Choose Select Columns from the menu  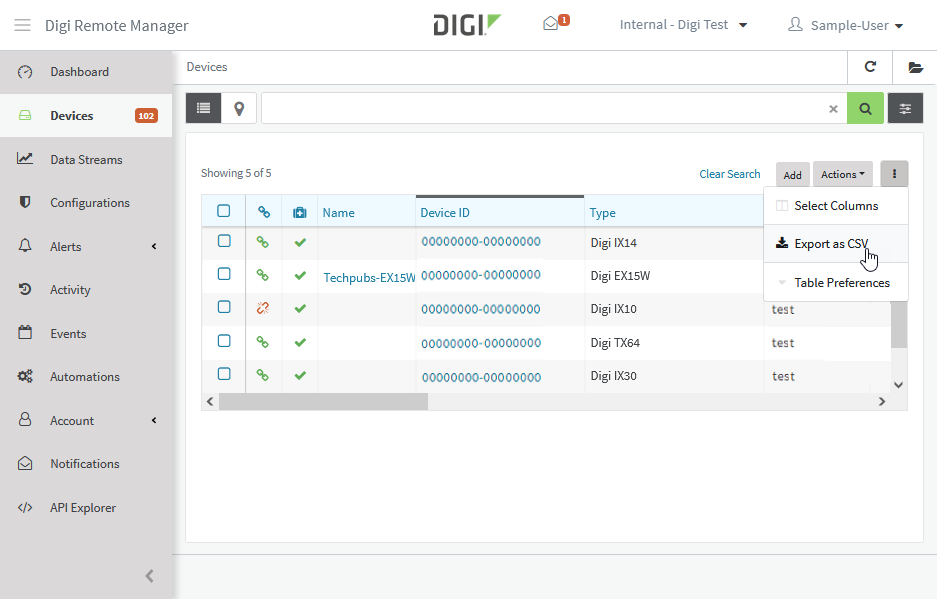tap(835, 206)
